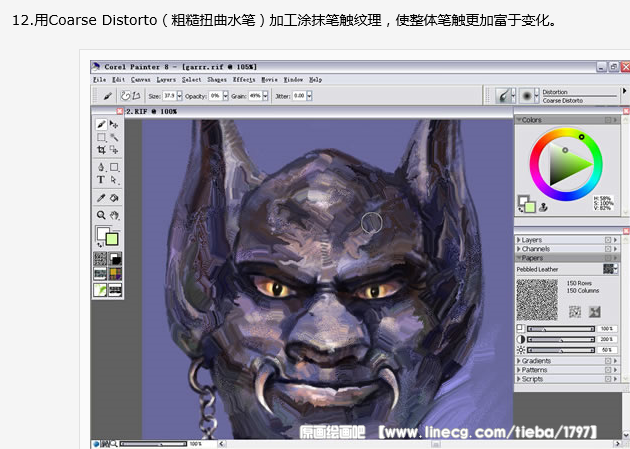Screen dimensions: 630x449
Task: Select the Rectangular Selection tool
Action: click(101, 137)
